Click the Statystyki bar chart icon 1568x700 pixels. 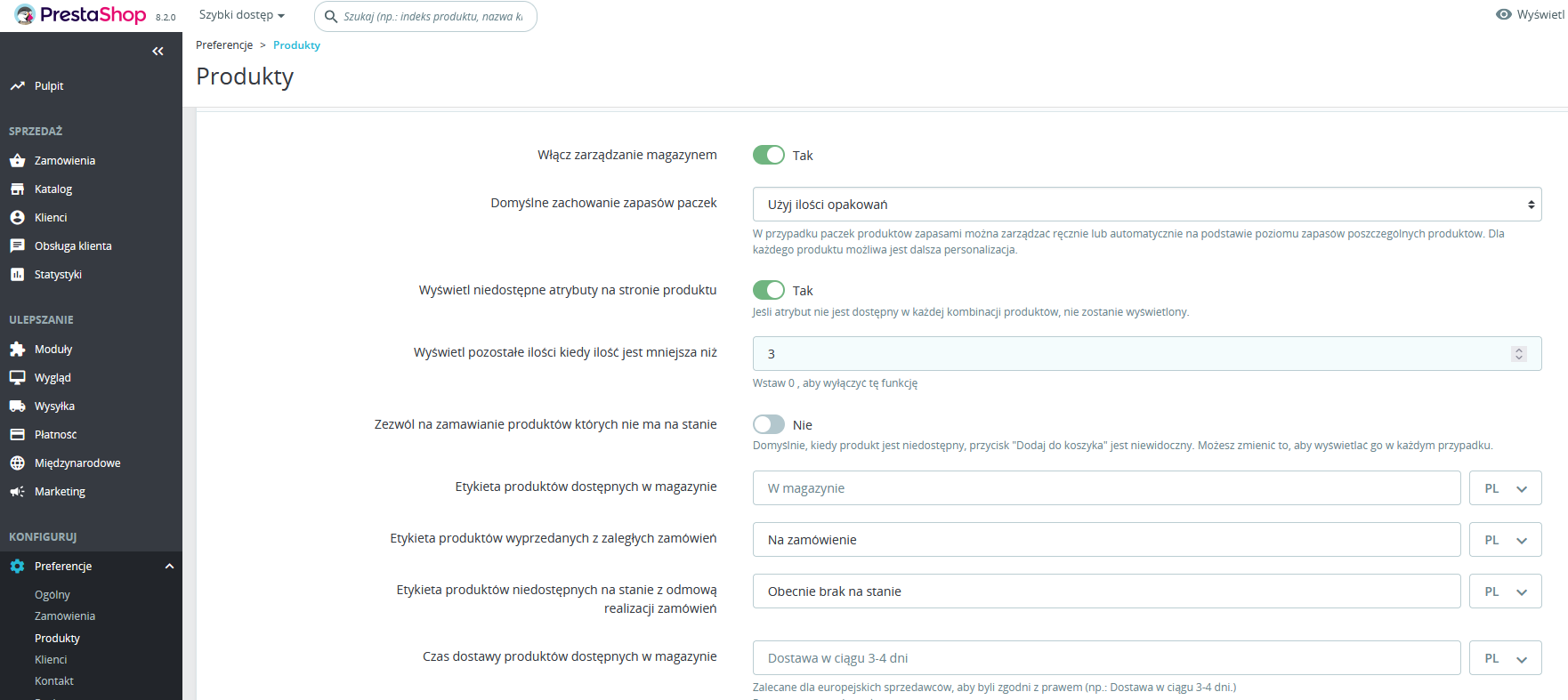pyautogui.click(x=17, y=275)
